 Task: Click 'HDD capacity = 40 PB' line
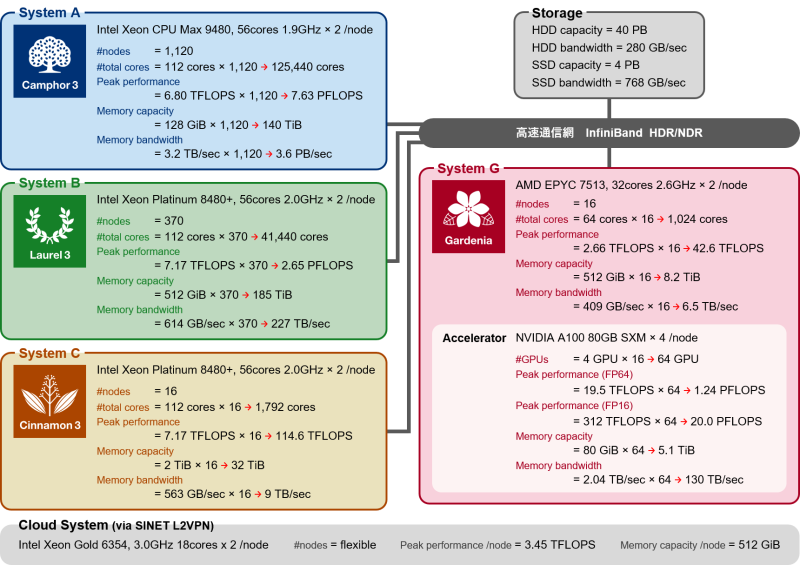coord(589,30)
